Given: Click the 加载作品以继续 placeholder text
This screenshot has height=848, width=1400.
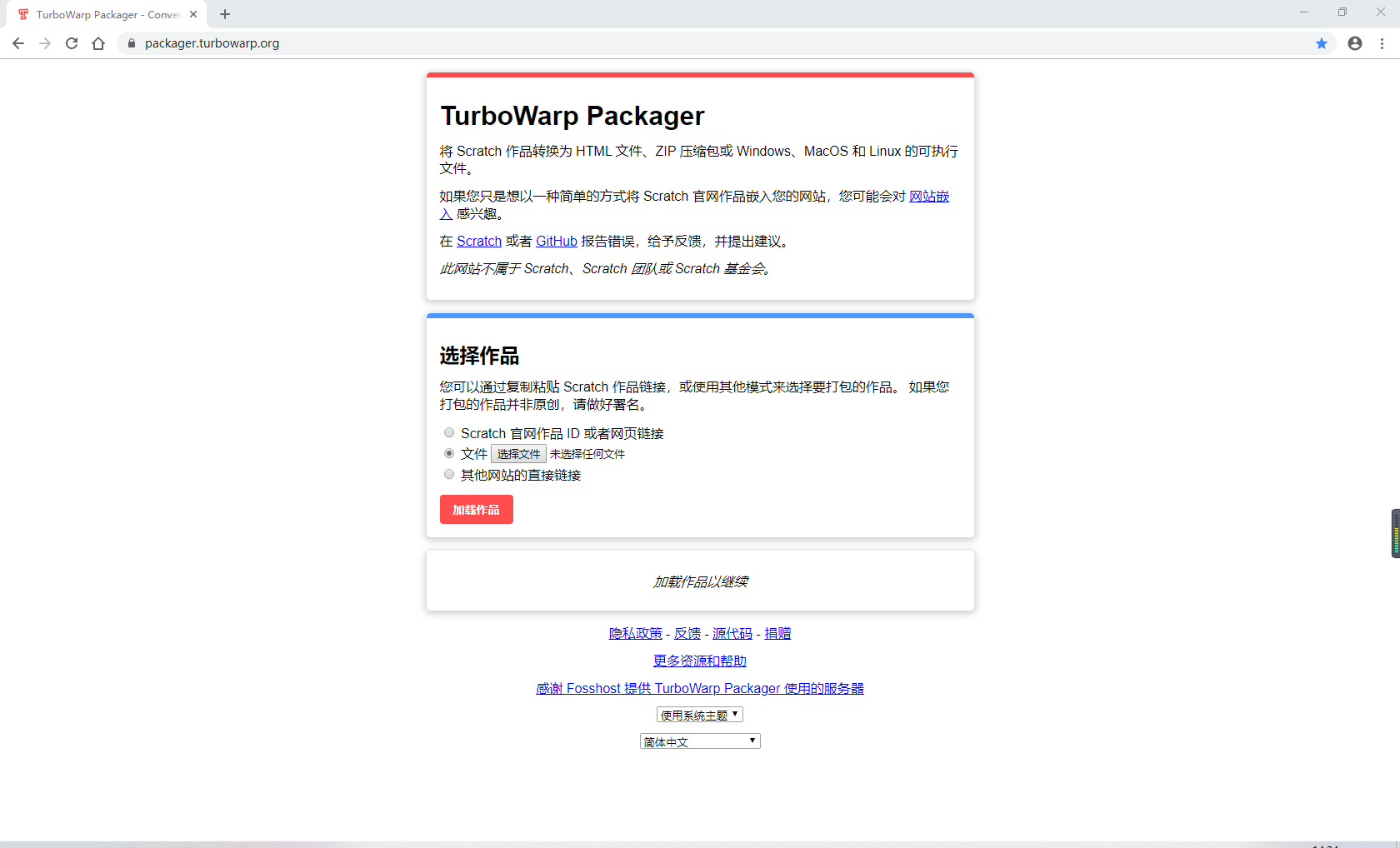Looking at the screenshot, I should pyautogui.click(x=700, y=581).
